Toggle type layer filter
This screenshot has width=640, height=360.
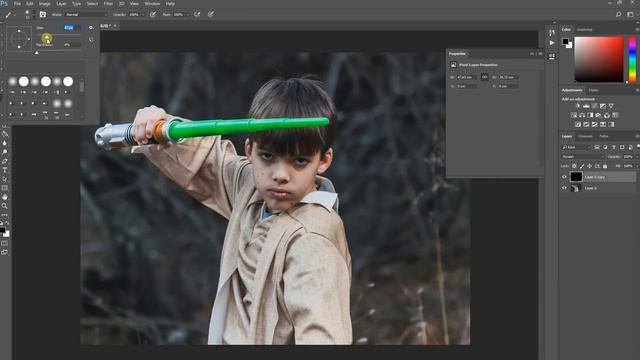613,147
